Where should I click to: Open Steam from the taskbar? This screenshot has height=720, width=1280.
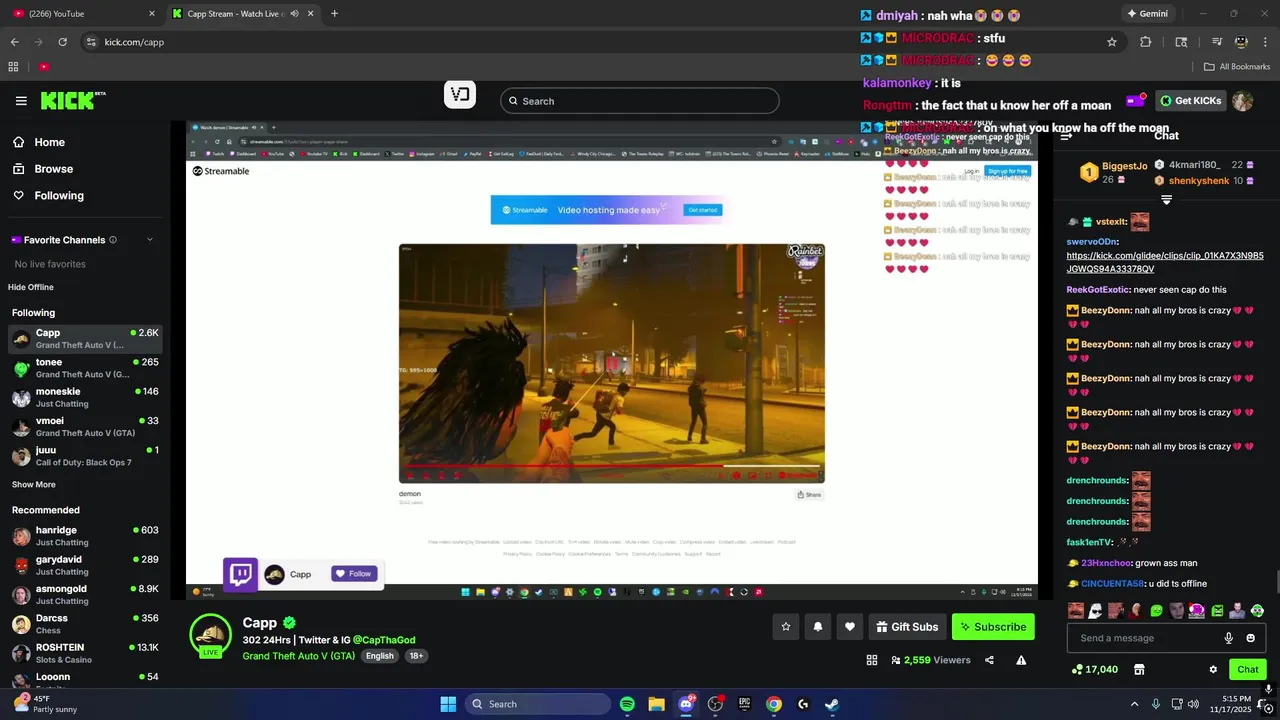(x=832, y=704)
